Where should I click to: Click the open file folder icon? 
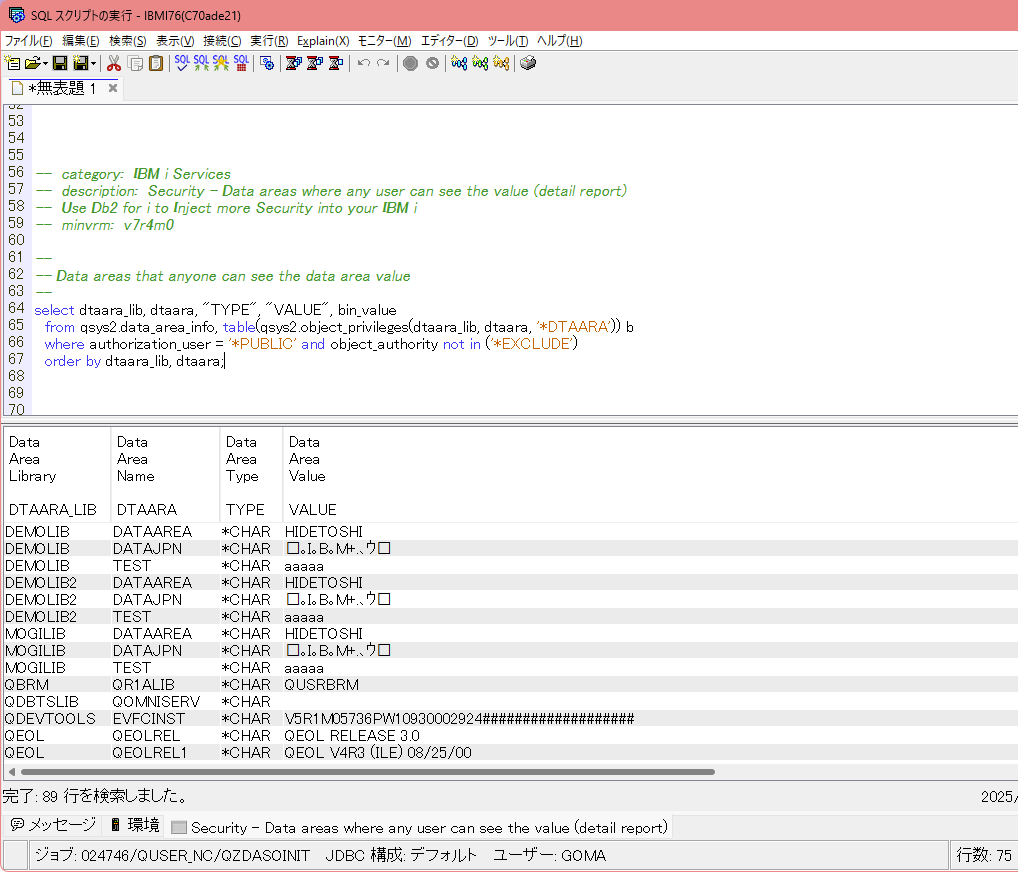click(x=32, y=63)
